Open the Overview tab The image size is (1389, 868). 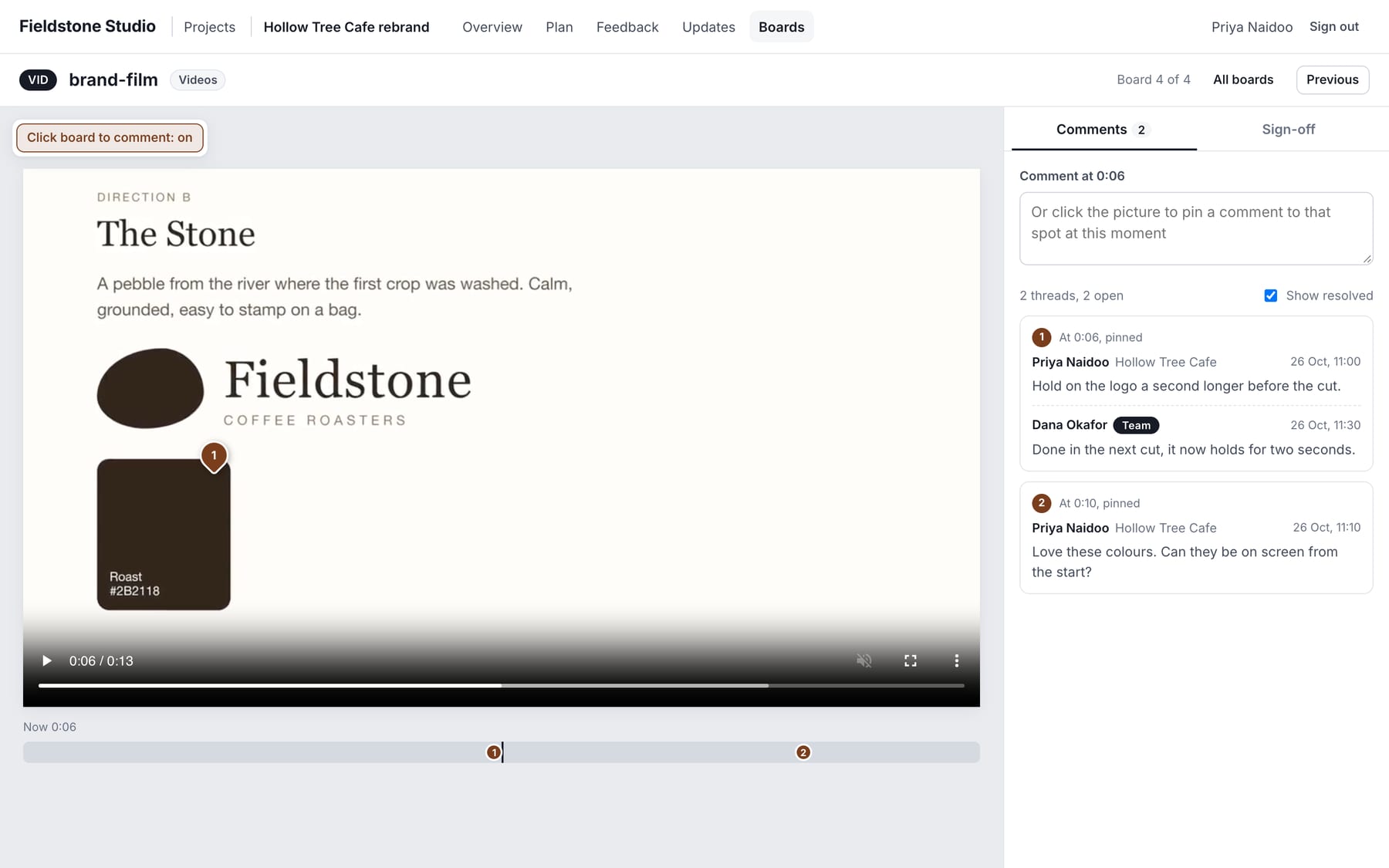(492, 27)
